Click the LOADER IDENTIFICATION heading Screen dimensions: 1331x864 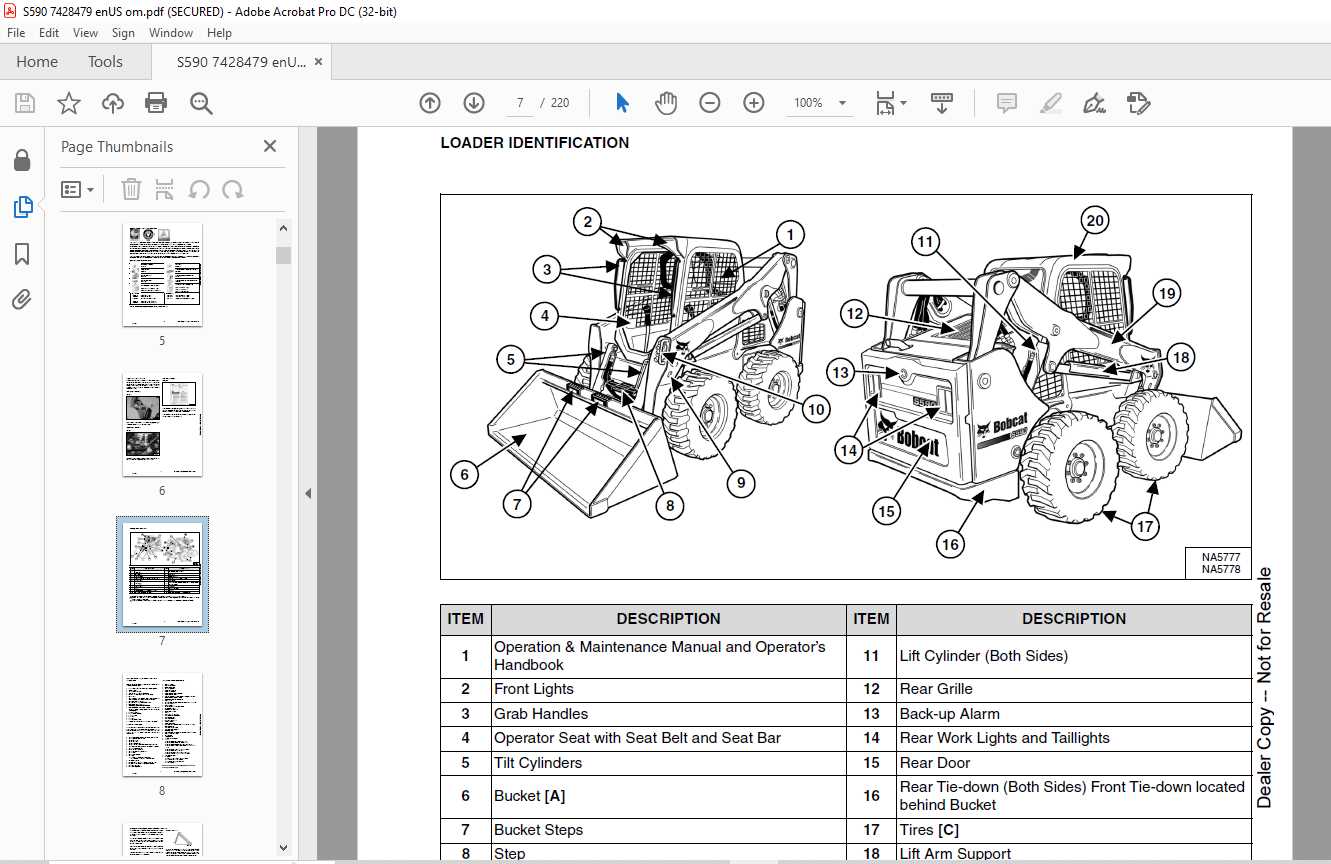535,143
